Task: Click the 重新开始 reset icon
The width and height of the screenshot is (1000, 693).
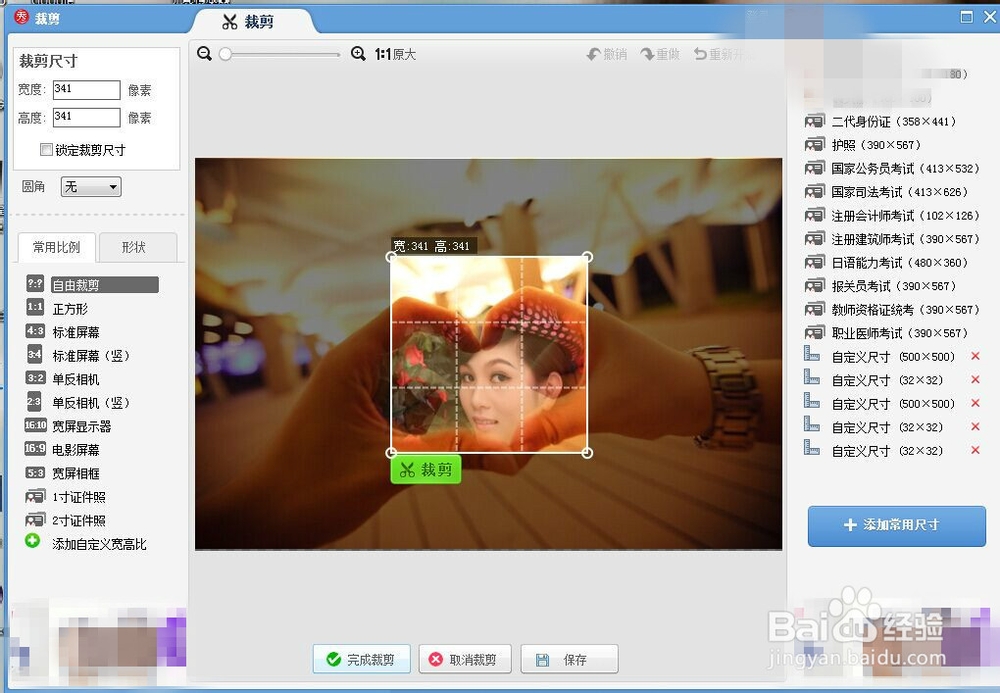Action: click(x=700, y=54)
